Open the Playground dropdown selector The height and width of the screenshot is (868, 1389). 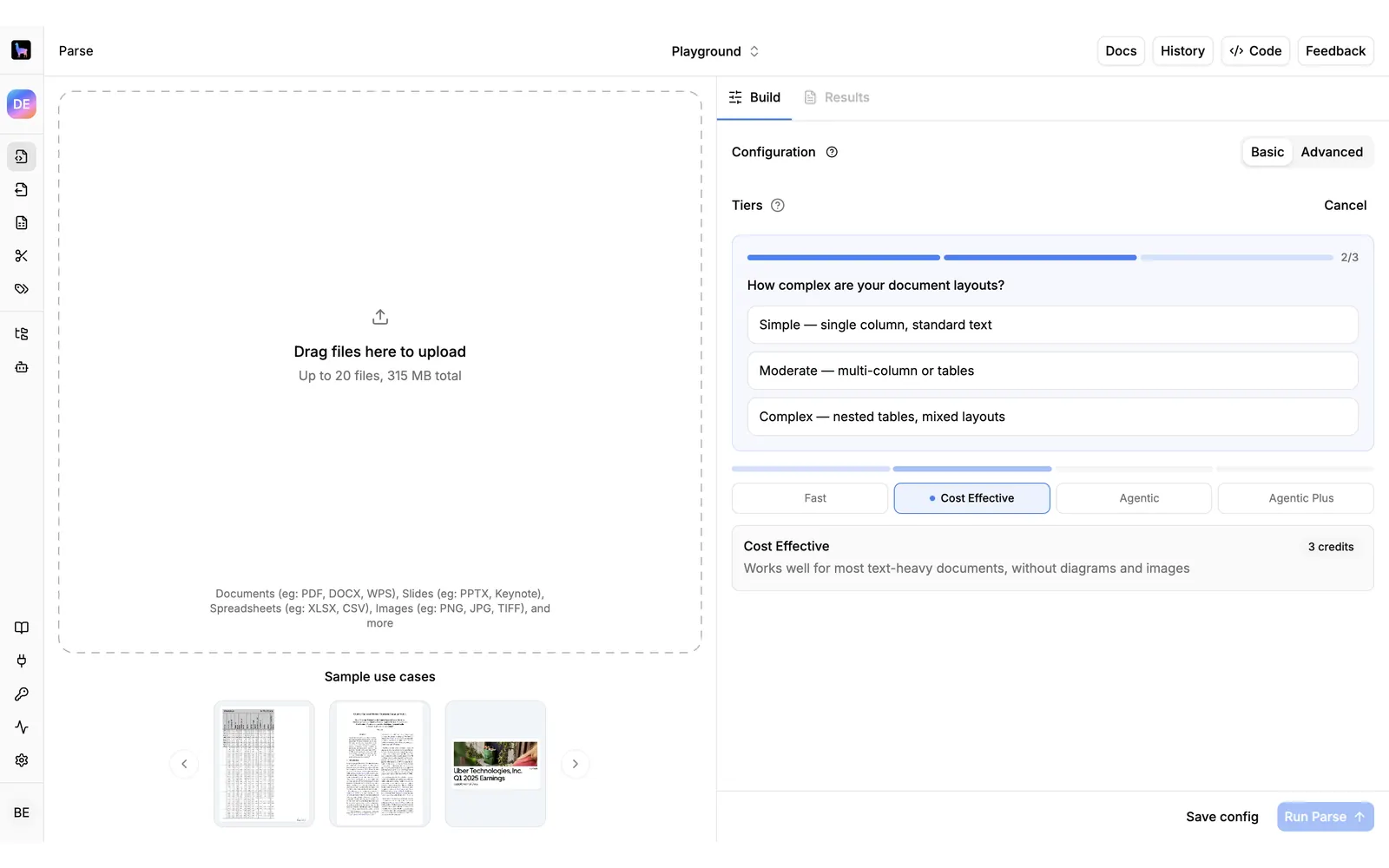[715, 51]
